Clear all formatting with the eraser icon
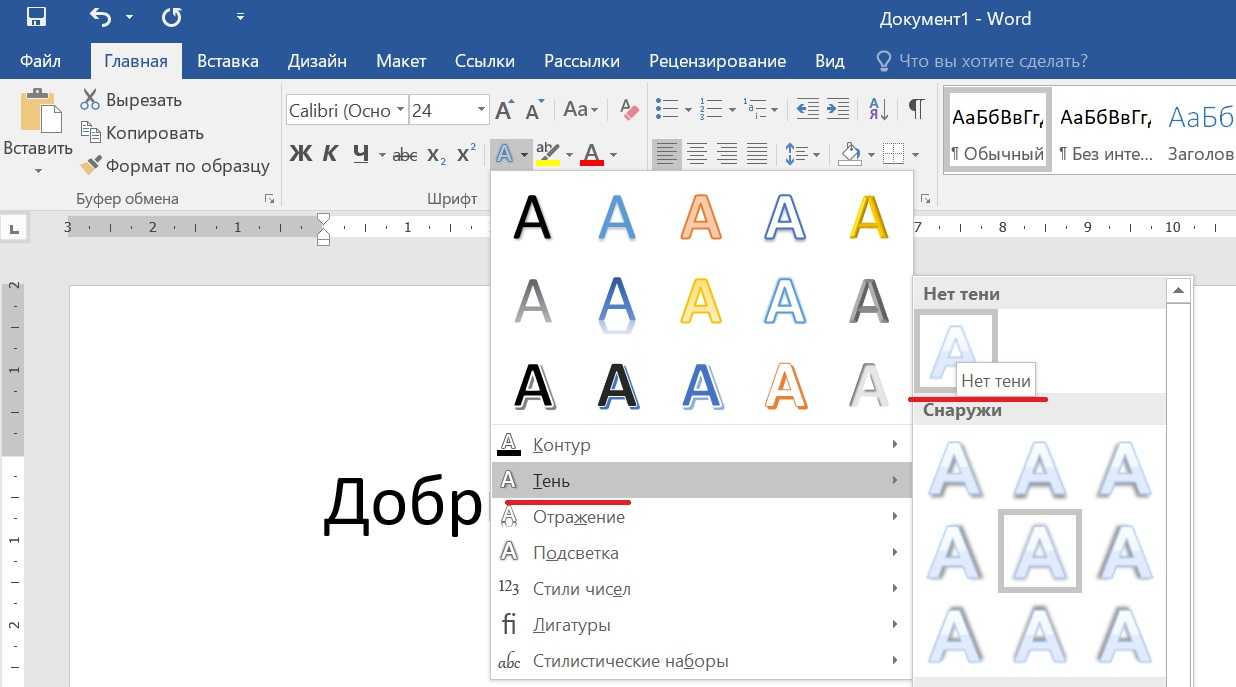Viewport: 1236px width, 687px height. click(x=629, y=110)
